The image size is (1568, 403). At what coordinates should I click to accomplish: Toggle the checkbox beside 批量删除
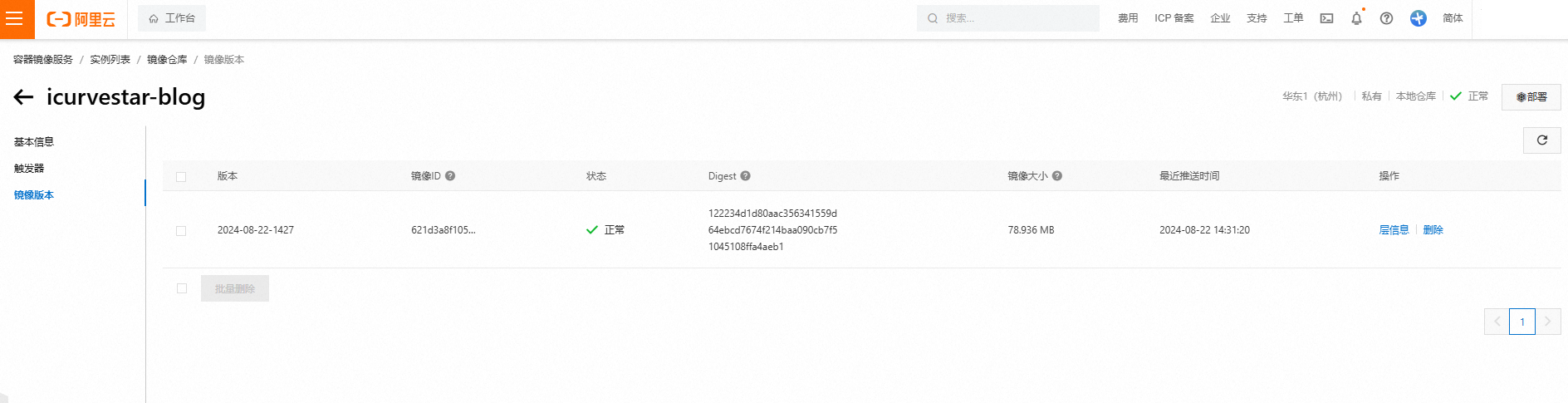[182, 288]
